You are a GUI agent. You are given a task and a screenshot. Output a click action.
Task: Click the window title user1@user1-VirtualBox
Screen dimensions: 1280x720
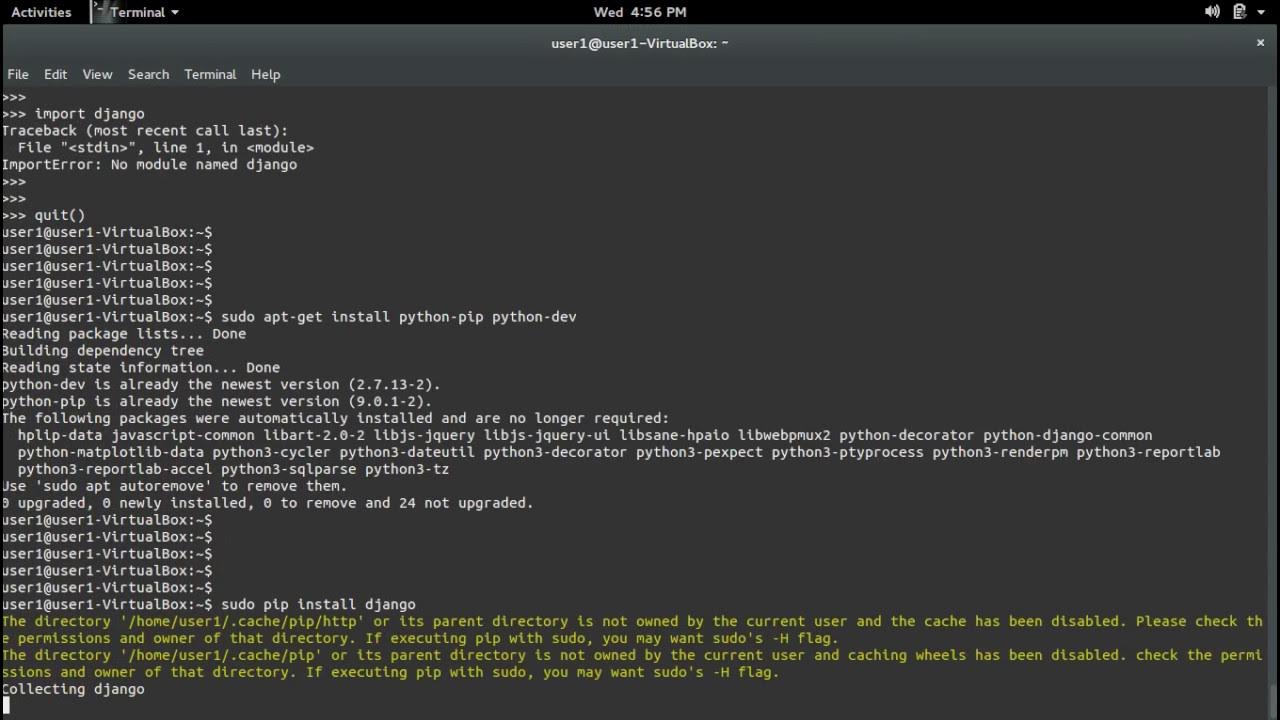(x=640, y=43)
